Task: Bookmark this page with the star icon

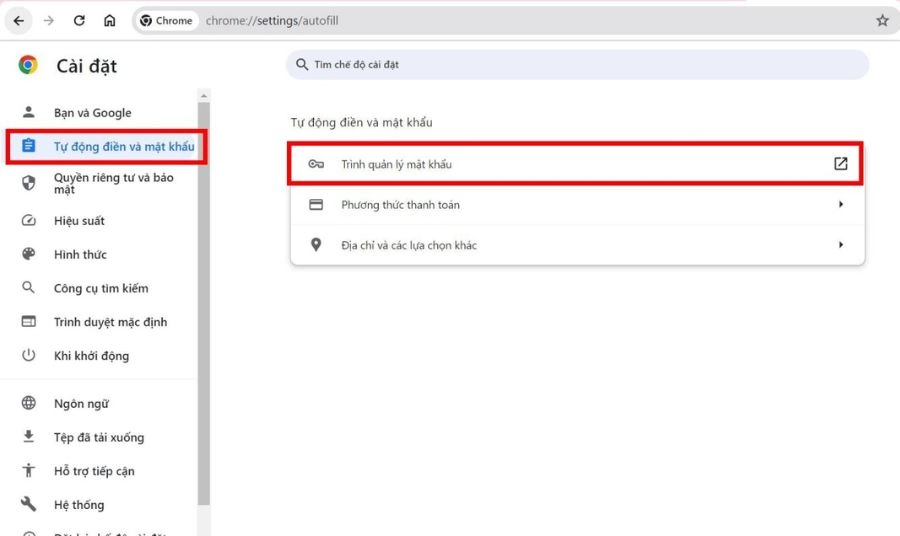Action: [x=882, y=21]
